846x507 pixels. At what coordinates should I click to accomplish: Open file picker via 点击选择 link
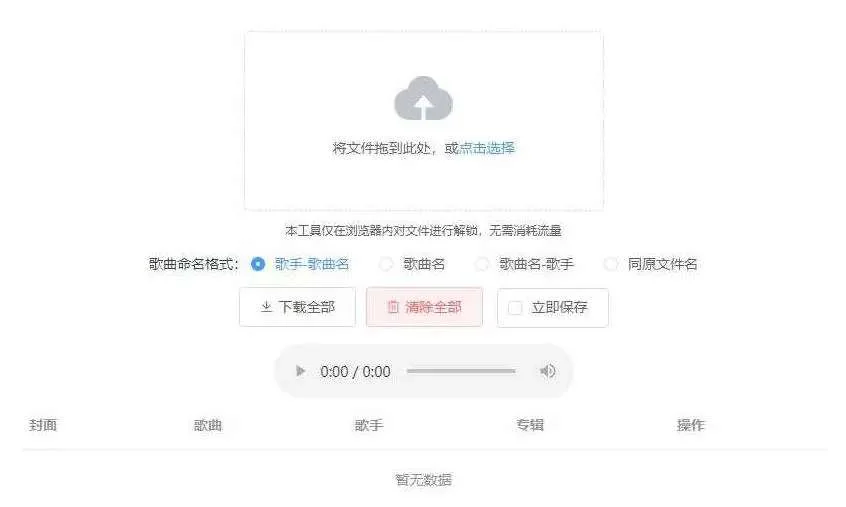click(487, 148)
